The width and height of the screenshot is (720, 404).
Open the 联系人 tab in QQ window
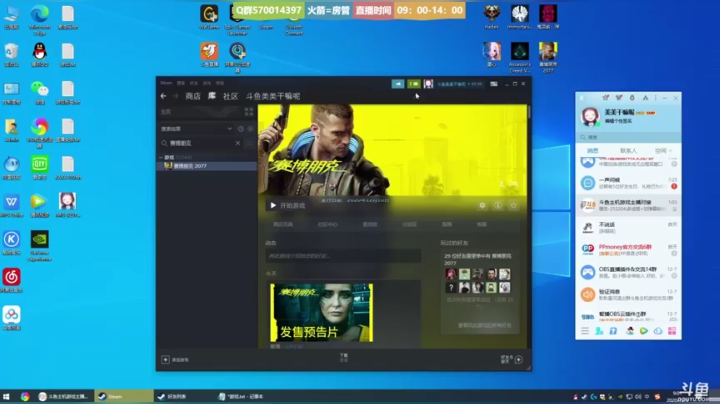(628, 151)
